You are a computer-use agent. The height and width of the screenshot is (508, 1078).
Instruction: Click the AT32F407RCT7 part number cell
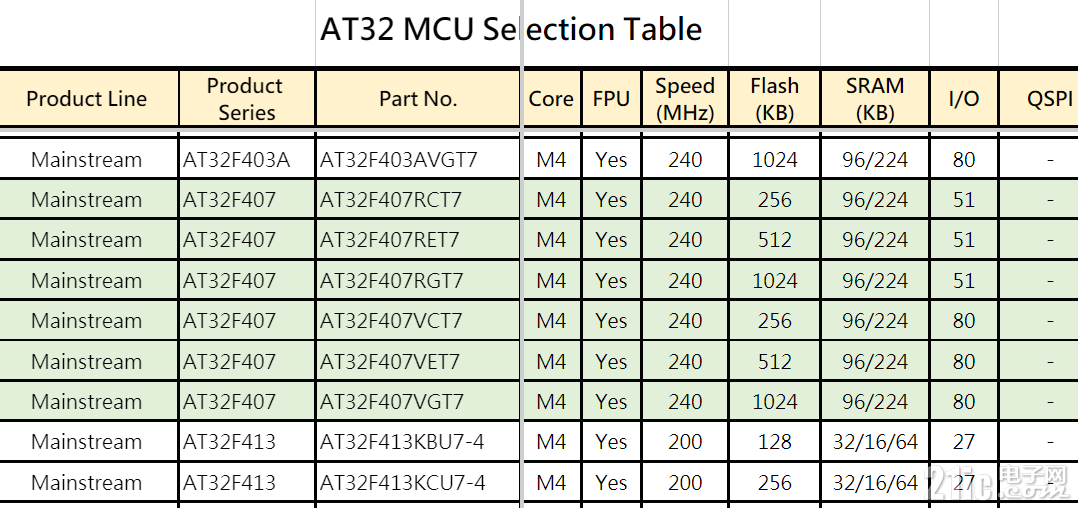pos(417,199)
